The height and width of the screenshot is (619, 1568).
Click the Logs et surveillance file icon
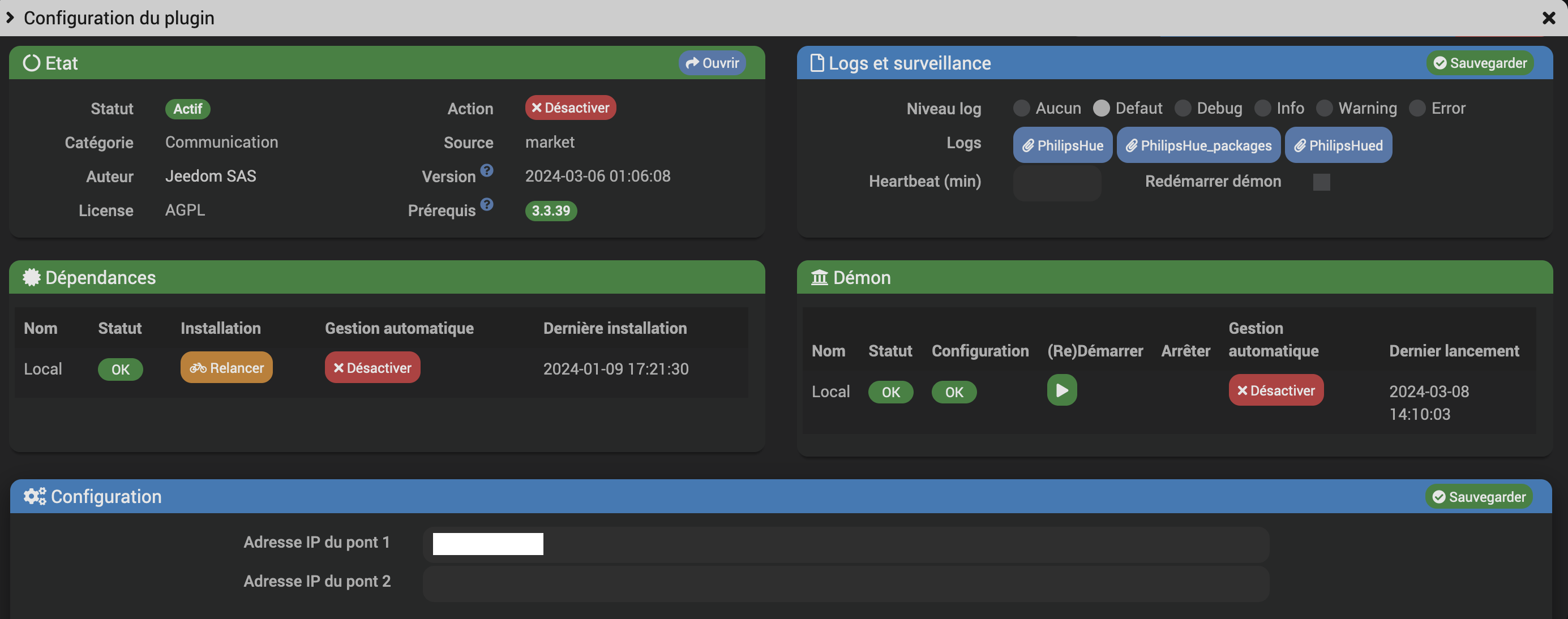tap(817, 63)
